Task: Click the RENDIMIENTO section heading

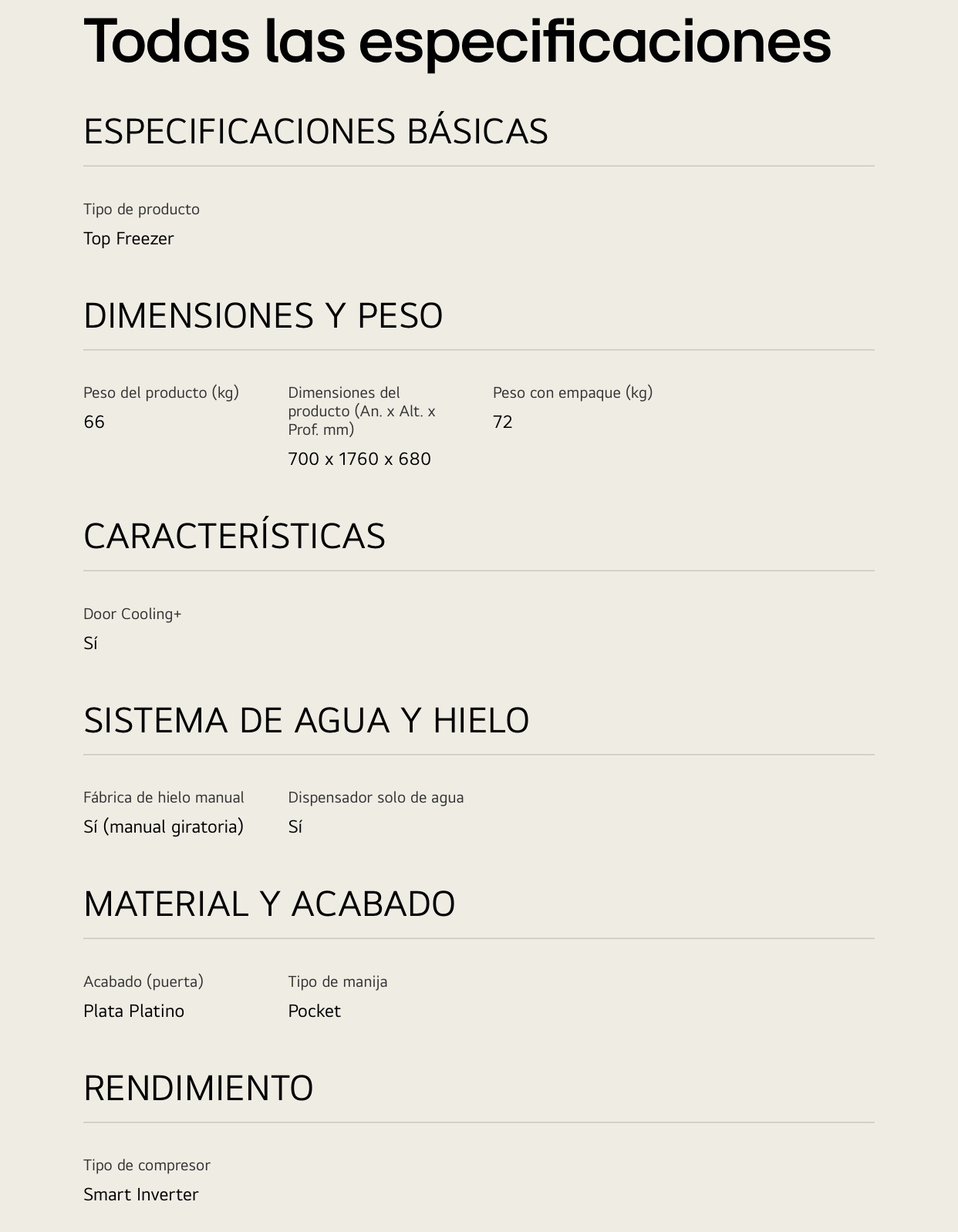Action: 198,1088
